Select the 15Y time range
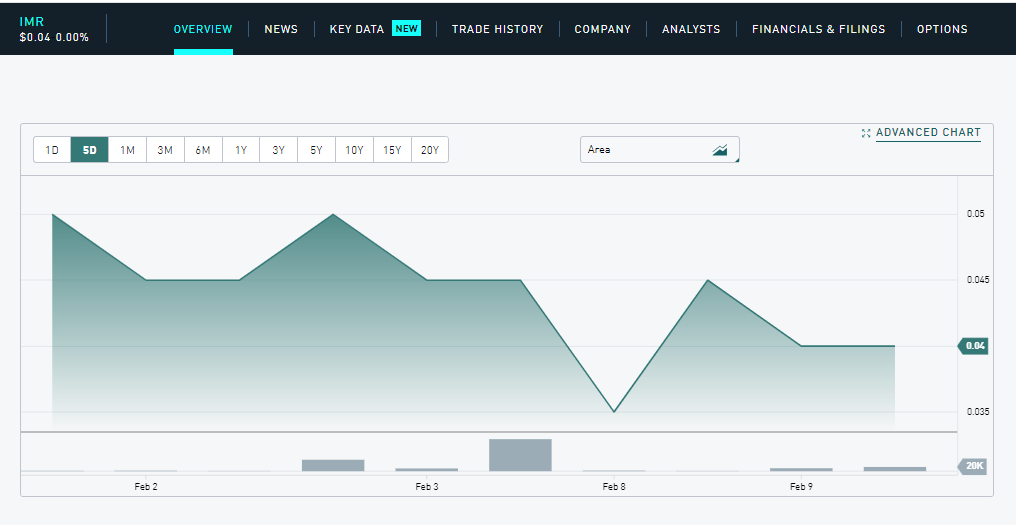The image size is (1016, 525). pyautogui.click(x=392, y=150)
